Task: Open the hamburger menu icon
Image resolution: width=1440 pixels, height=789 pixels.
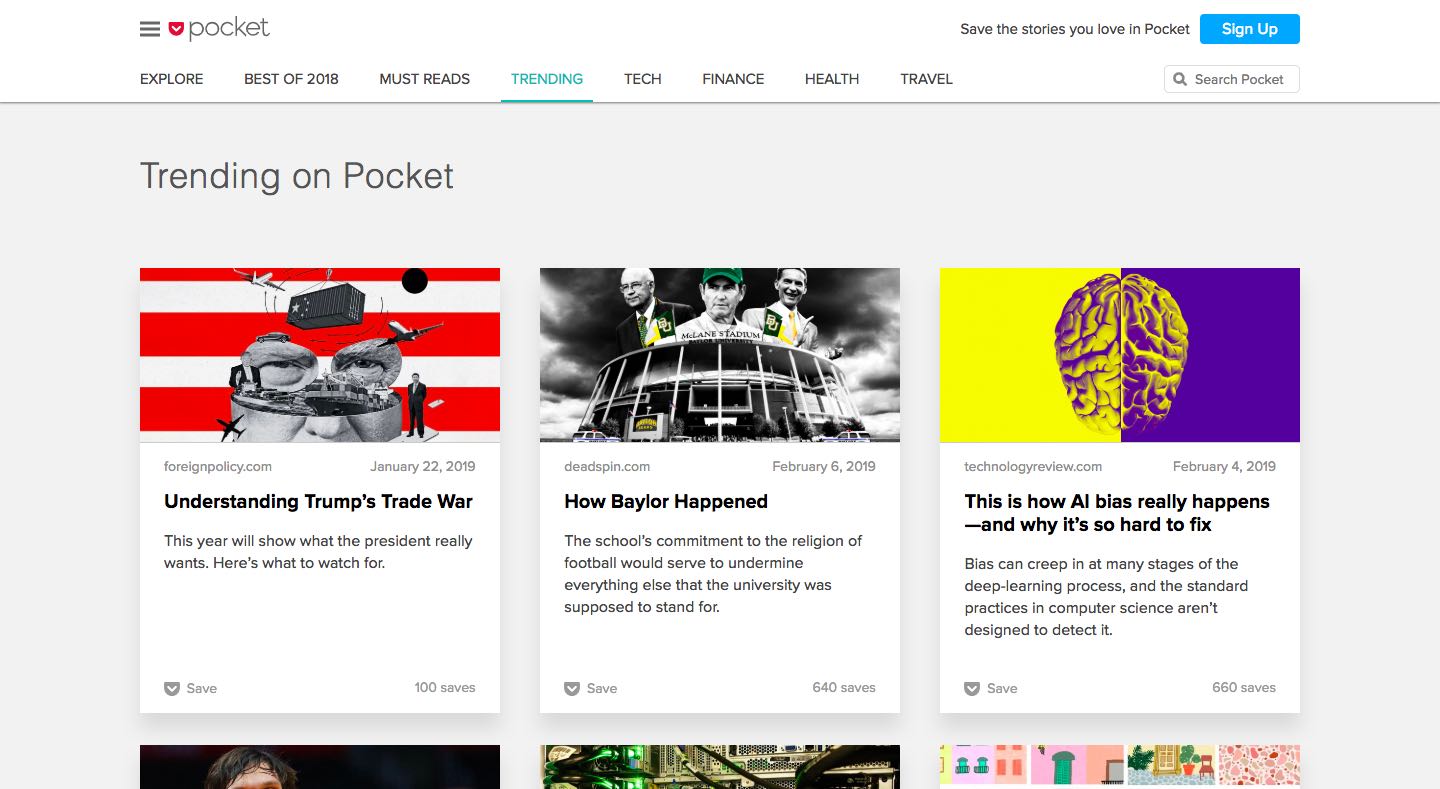Action: 150,29
